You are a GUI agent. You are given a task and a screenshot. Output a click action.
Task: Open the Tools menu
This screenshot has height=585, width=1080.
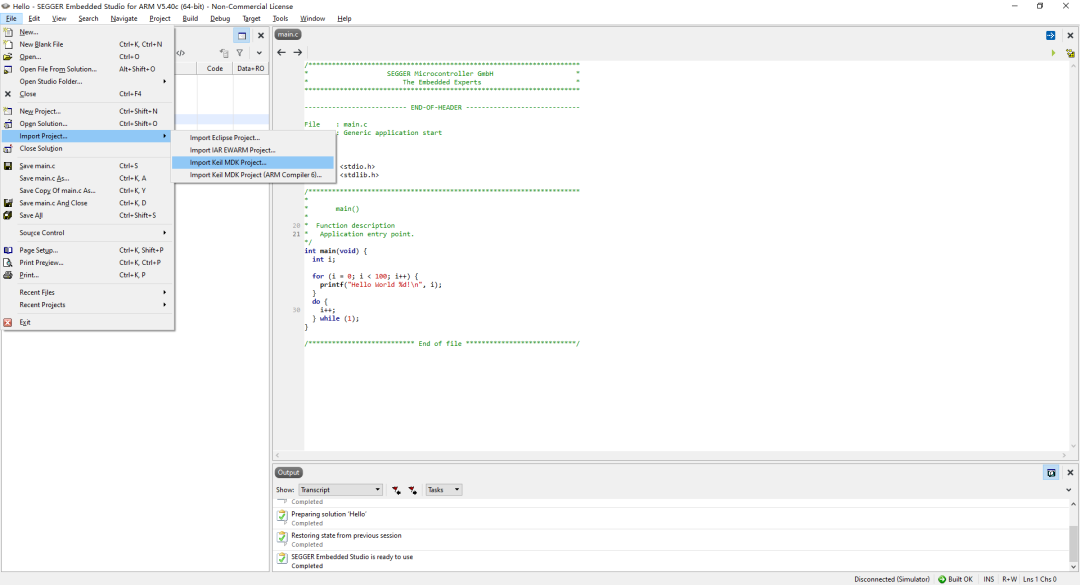(280, 19)
